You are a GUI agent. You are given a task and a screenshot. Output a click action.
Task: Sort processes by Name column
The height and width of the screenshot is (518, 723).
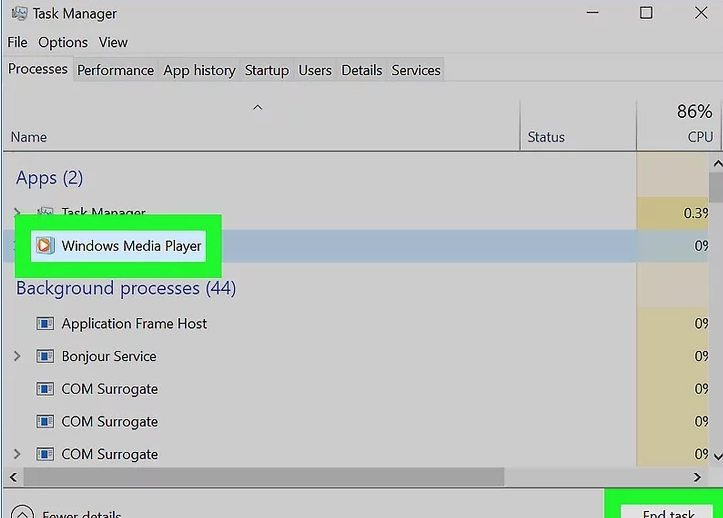pyautogui.click(x=261, y=125)
